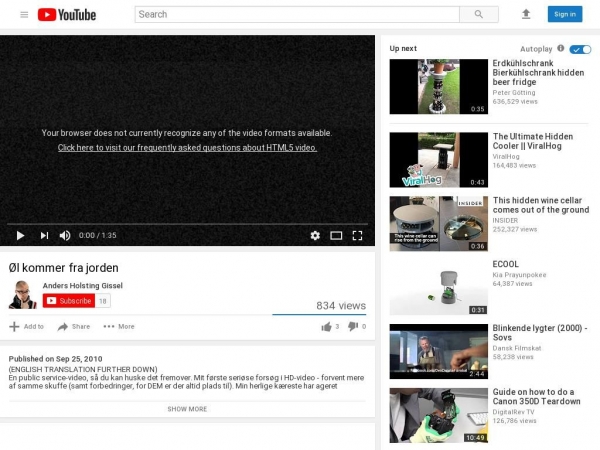This screenshot has height=450, width=600.
Task: Expand description with SHOW MORE
Action: [187, 409]
